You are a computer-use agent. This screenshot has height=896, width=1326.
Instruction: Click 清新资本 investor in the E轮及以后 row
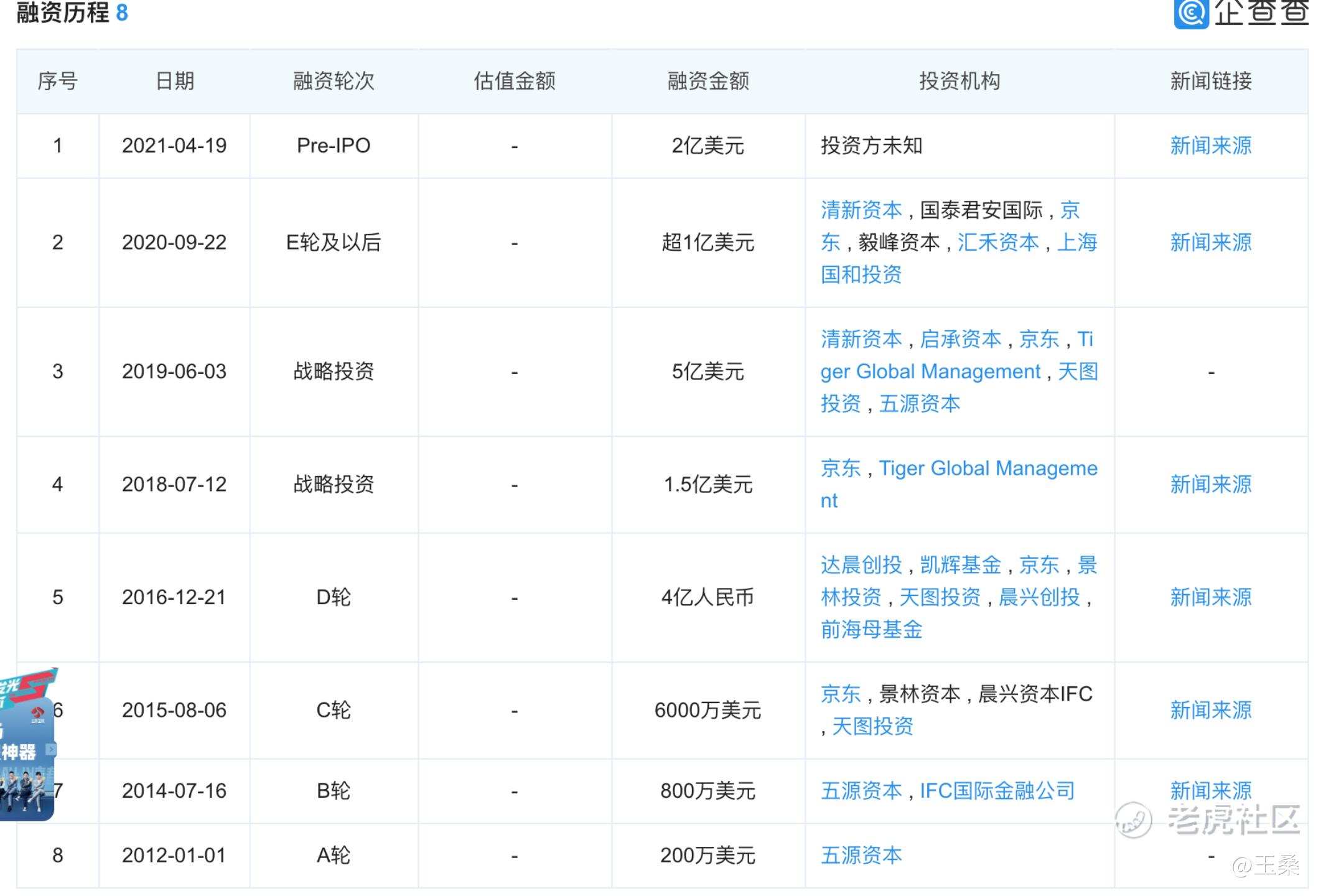tap(861, 210)
